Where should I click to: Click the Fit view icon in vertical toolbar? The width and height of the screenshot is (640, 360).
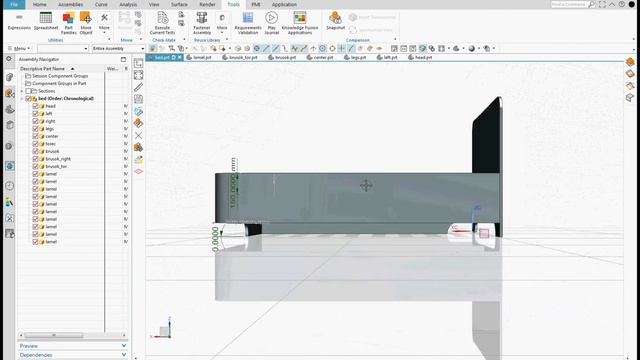tap(138, 75)
